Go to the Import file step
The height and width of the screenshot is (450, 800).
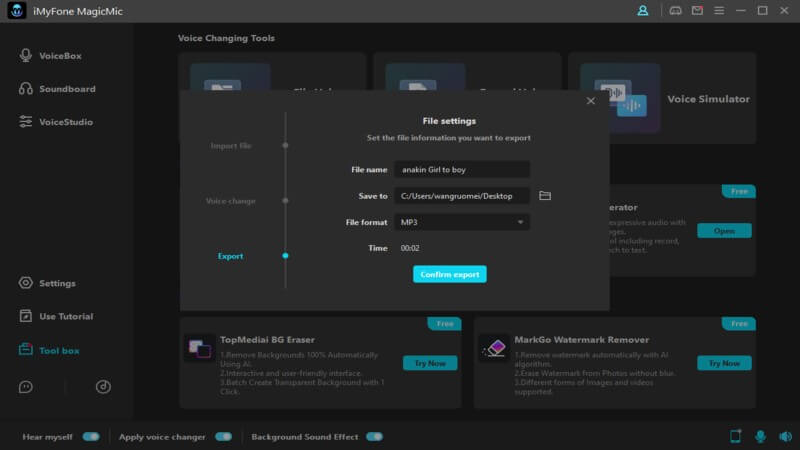click(231, 146)
